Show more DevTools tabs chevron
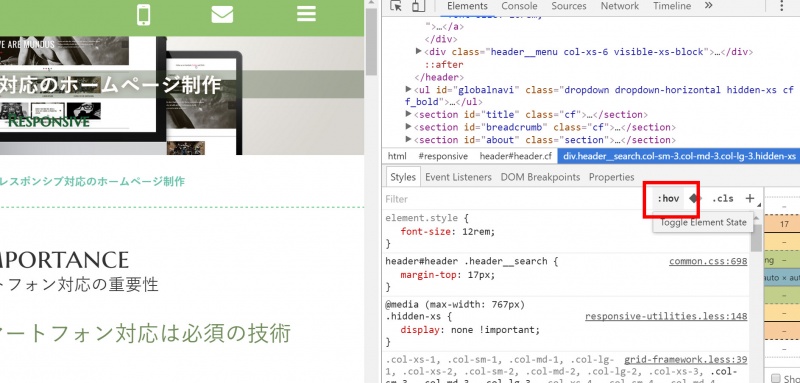The width and height of the screenshot is (800, 383). 708,6
